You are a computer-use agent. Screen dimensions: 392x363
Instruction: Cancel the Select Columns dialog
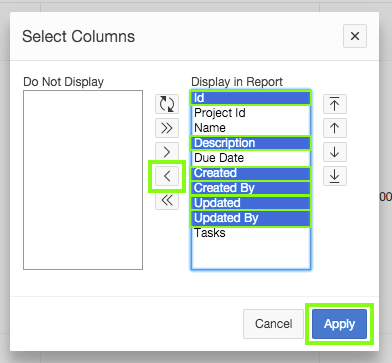(273, 324)
